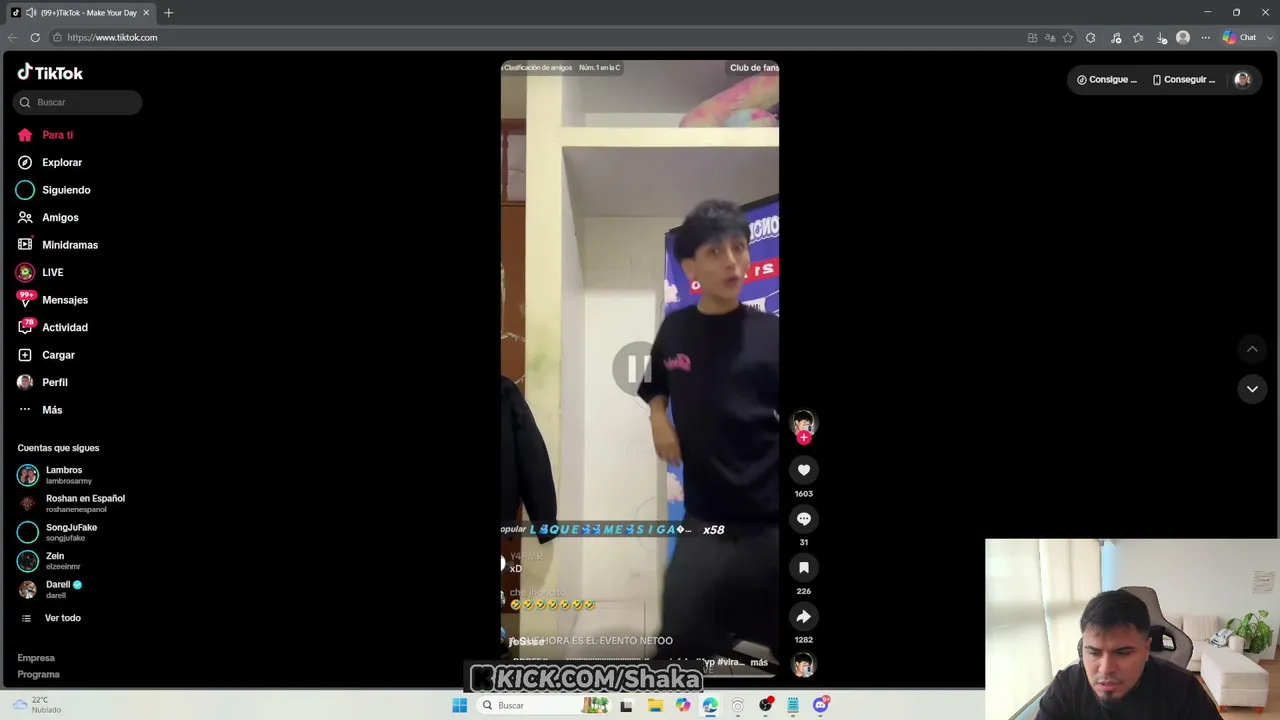Open Zein followed account
The height and width of the screenshot is (720, 1280).
(49, 561)
